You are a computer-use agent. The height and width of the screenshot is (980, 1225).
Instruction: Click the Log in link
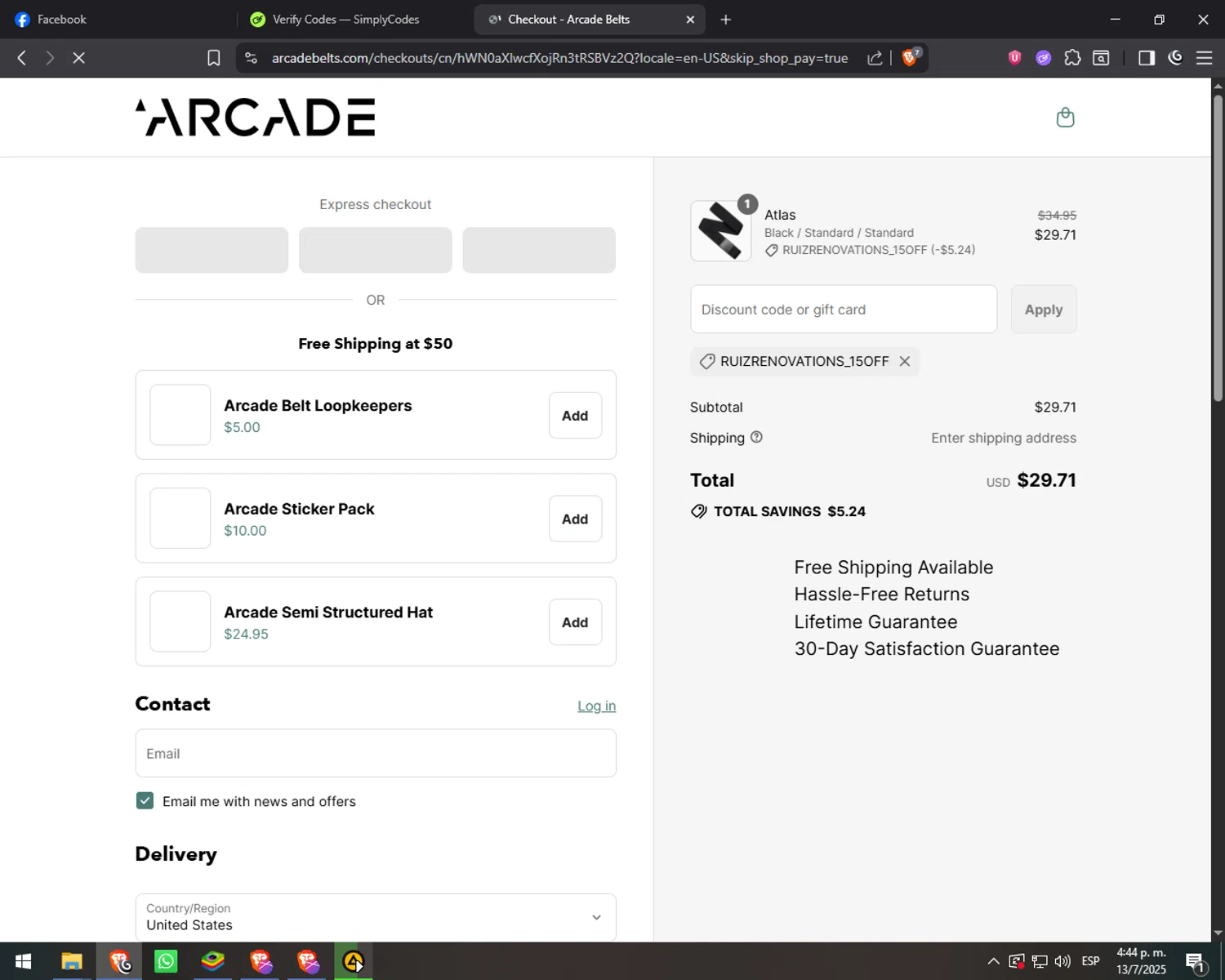pyautogui.click(x=596, y=706)
